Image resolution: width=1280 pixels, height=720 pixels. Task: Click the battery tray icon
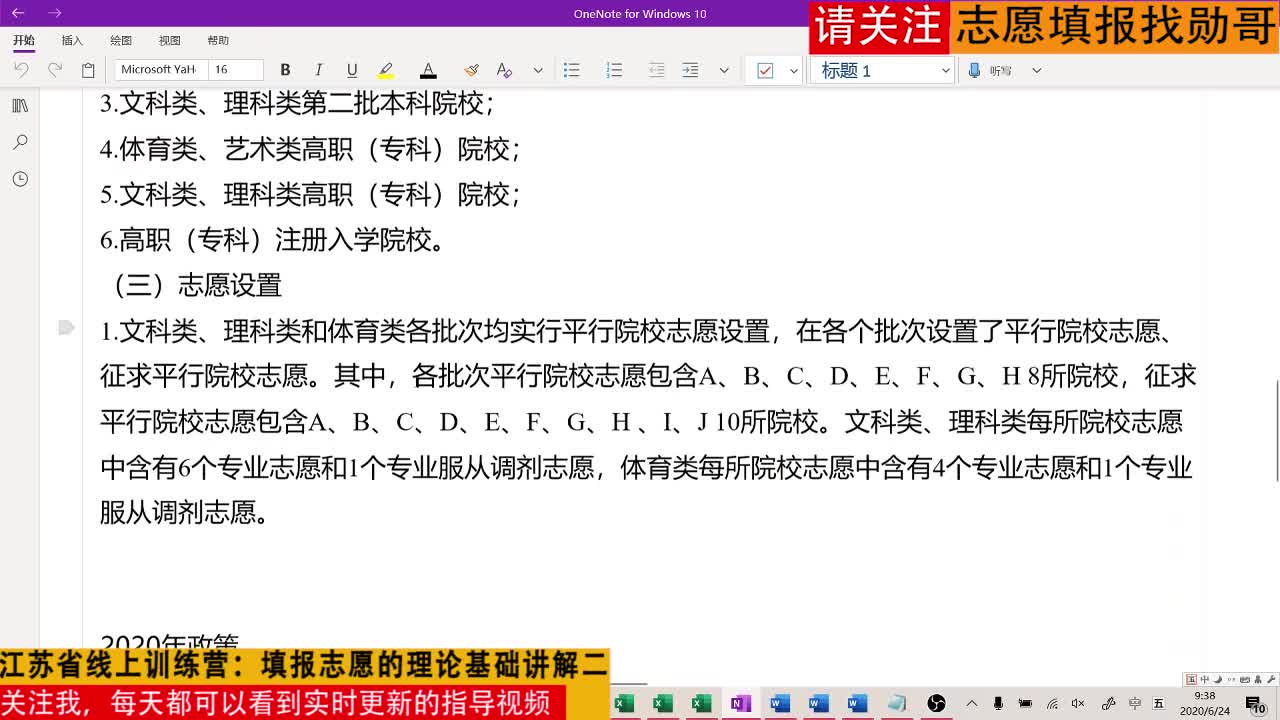pos(1025,704)
